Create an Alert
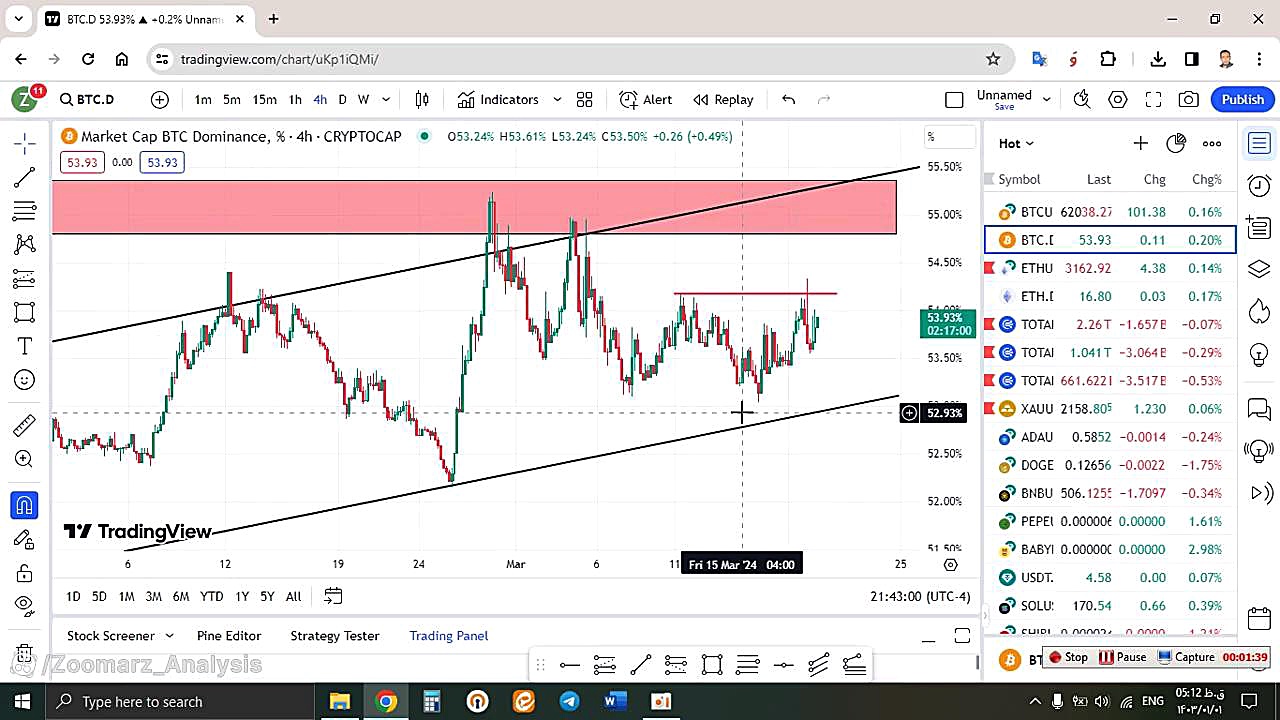 (x=646, y=99)
